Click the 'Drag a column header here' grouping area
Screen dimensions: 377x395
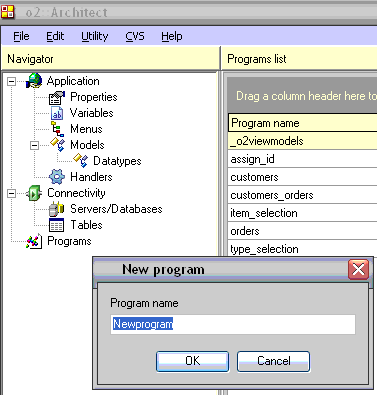[x=302, y=96]
